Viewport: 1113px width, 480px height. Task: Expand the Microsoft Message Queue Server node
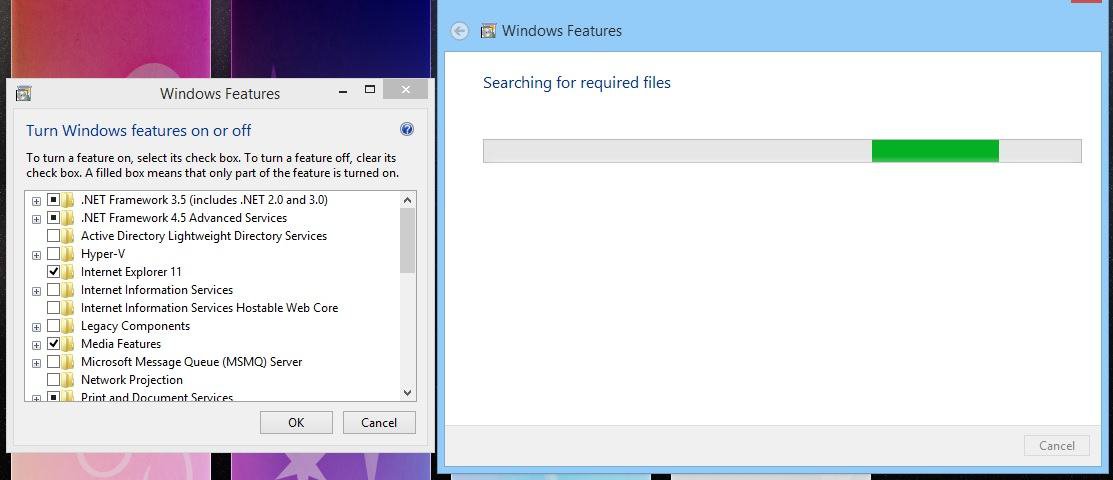click(37, 362)
